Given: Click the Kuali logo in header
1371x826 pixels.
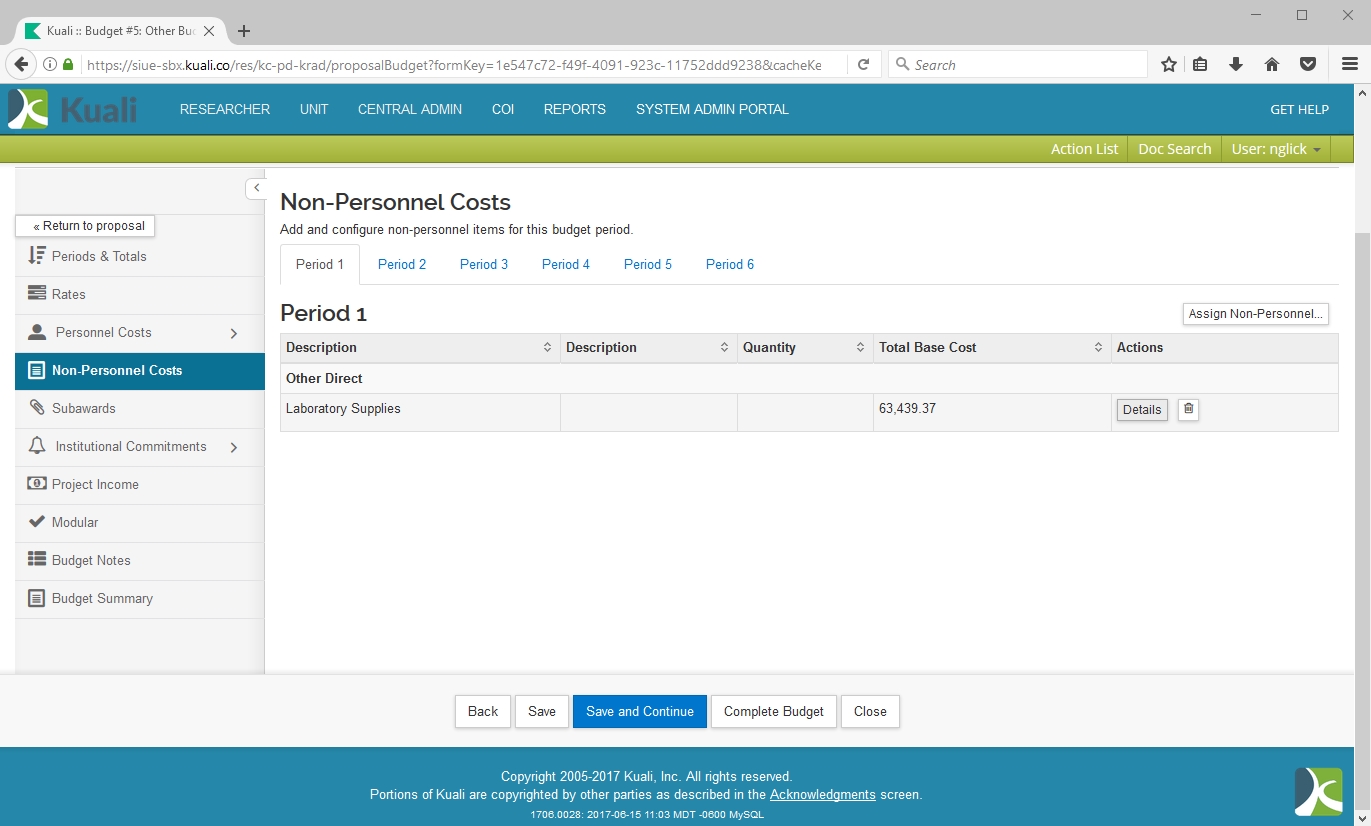Looking at the screenshot, I should coord(73,109).
